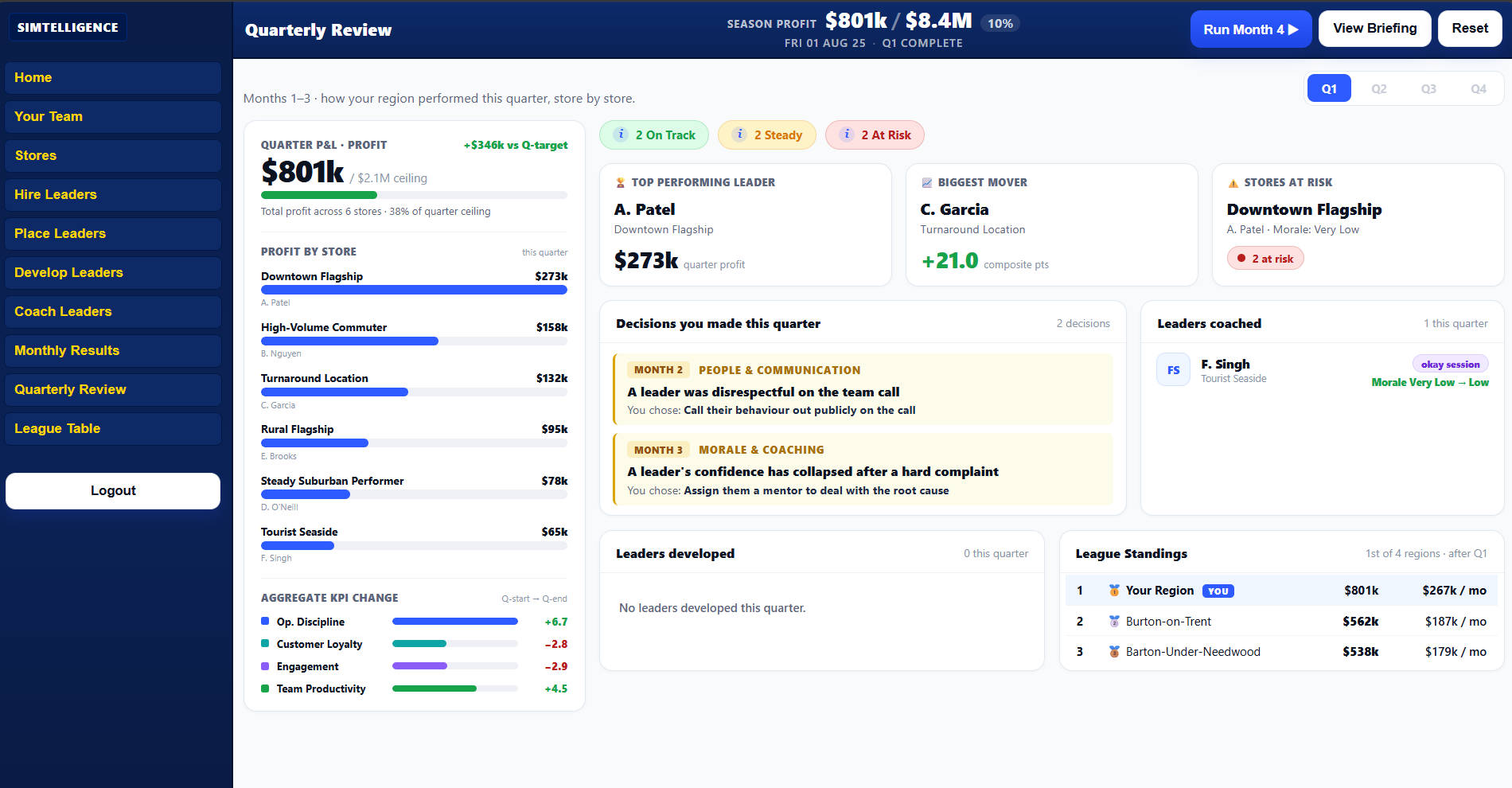This screenshot has height=788, width=1512.
Task: Click the 2 at risk badge
Action: (1265, 258)
